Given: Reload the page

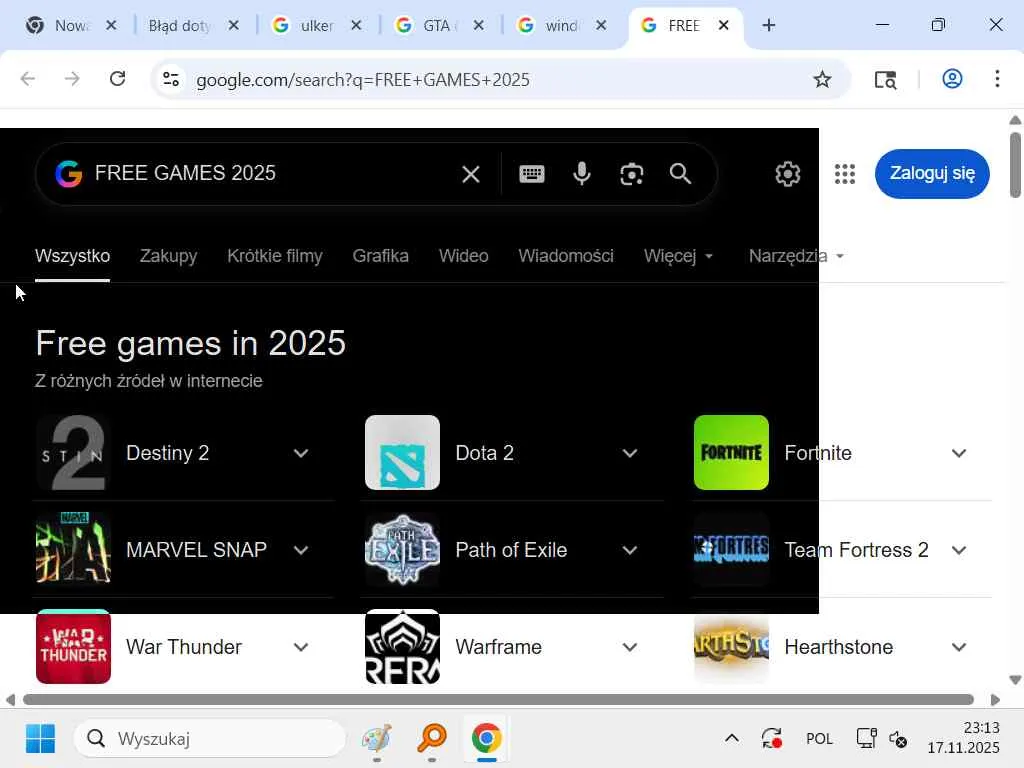Looking at the screenshot, I should click(118, 79).
